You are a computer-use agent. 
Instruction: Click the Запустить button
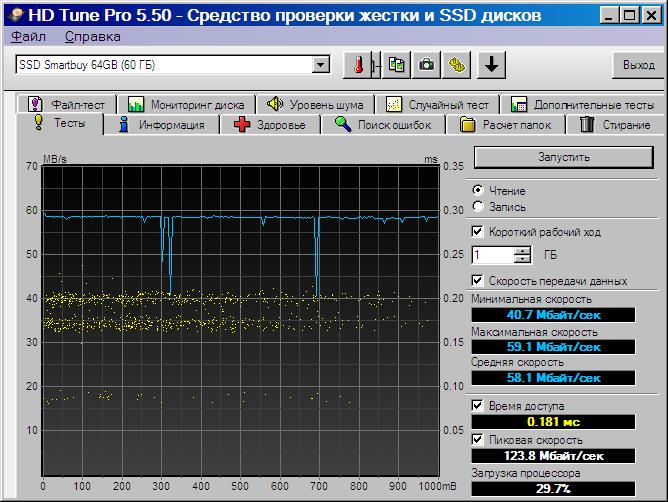(563, 157)
